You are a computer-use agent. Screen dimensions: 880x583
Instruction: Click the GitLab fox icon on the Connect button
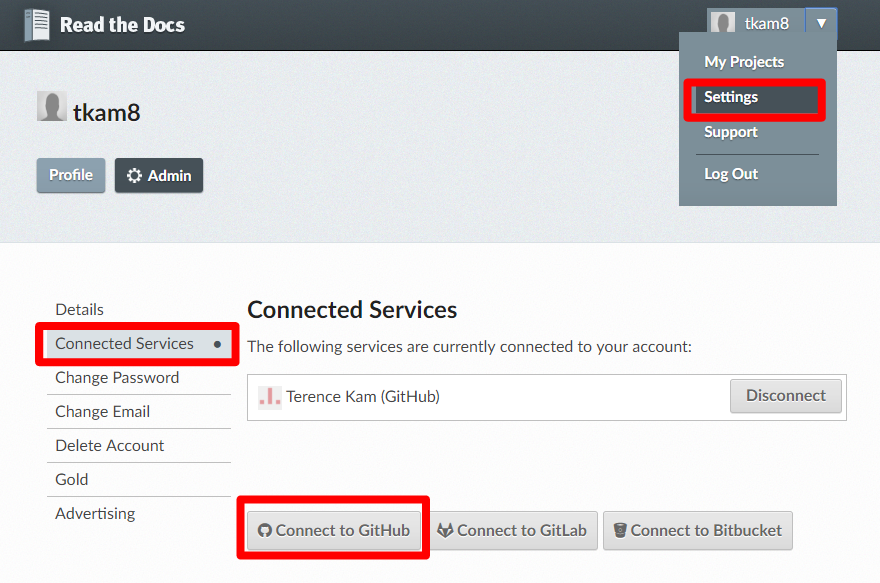point(445,530)
